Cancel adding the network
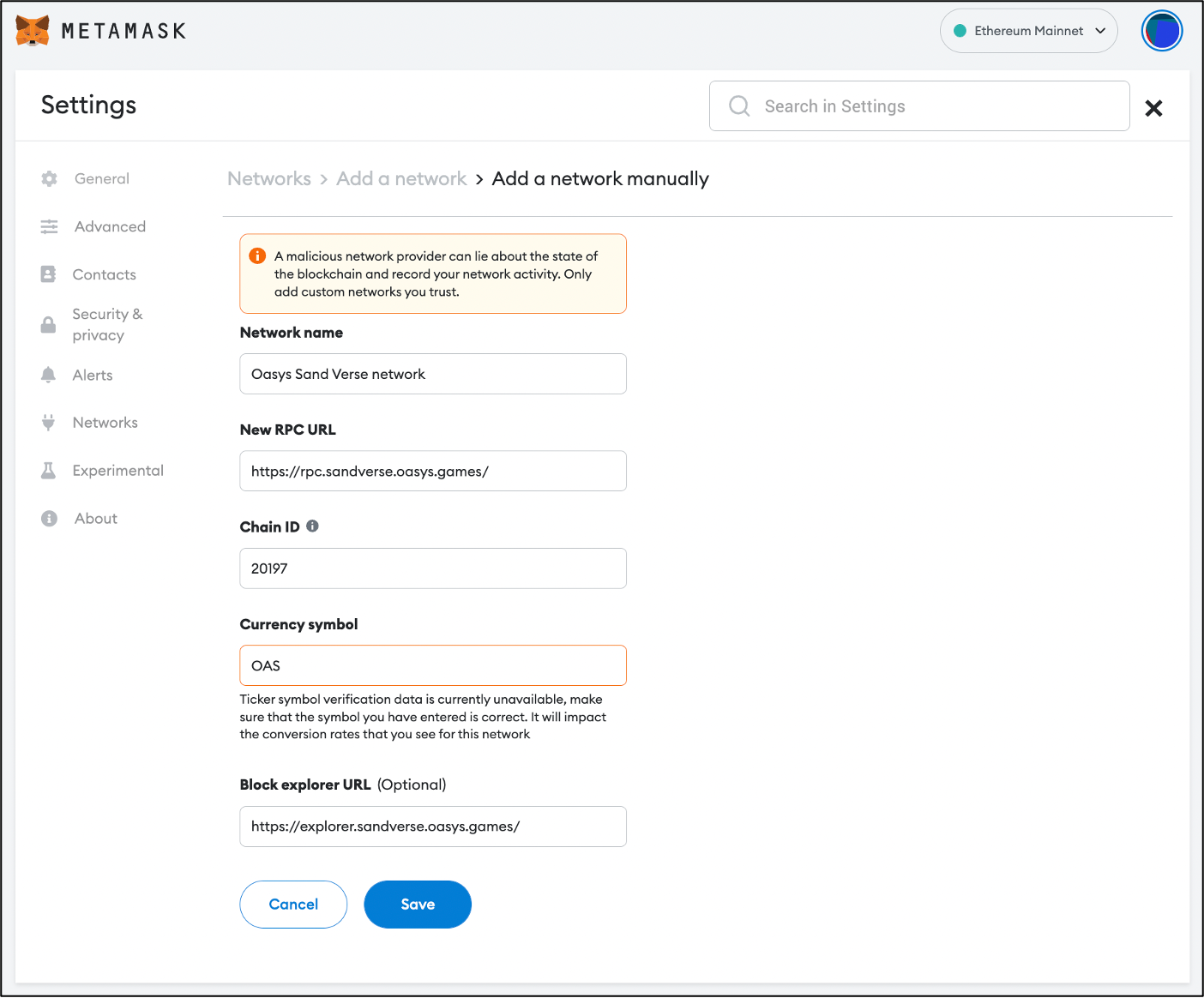 click(293, 905)
